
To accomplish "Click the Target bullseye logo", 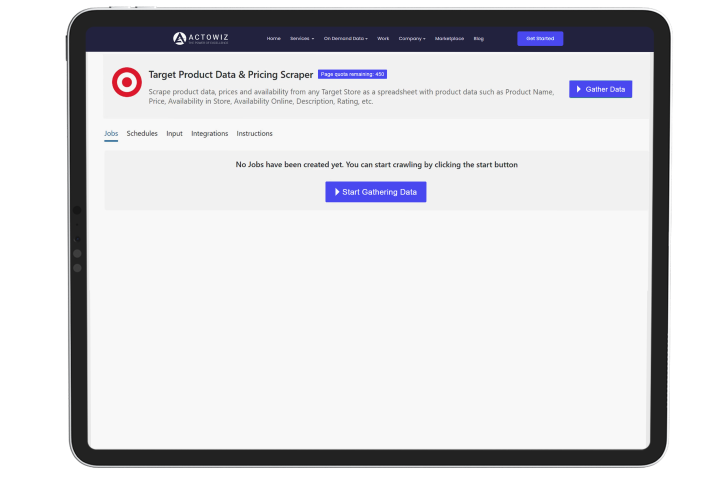I will pyautogui.click(x=127, y=82).
